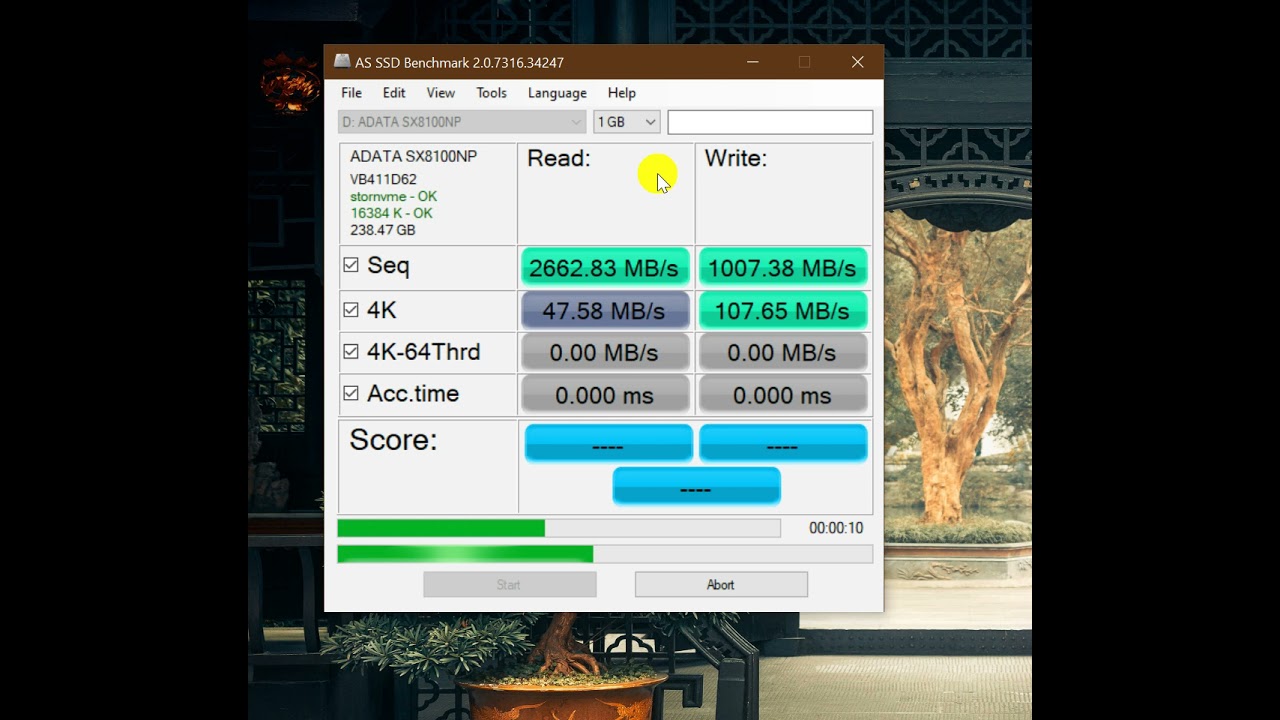Screen dimensions: 1280x720
Task: Open the Edit menu
Action: (394, 93)
